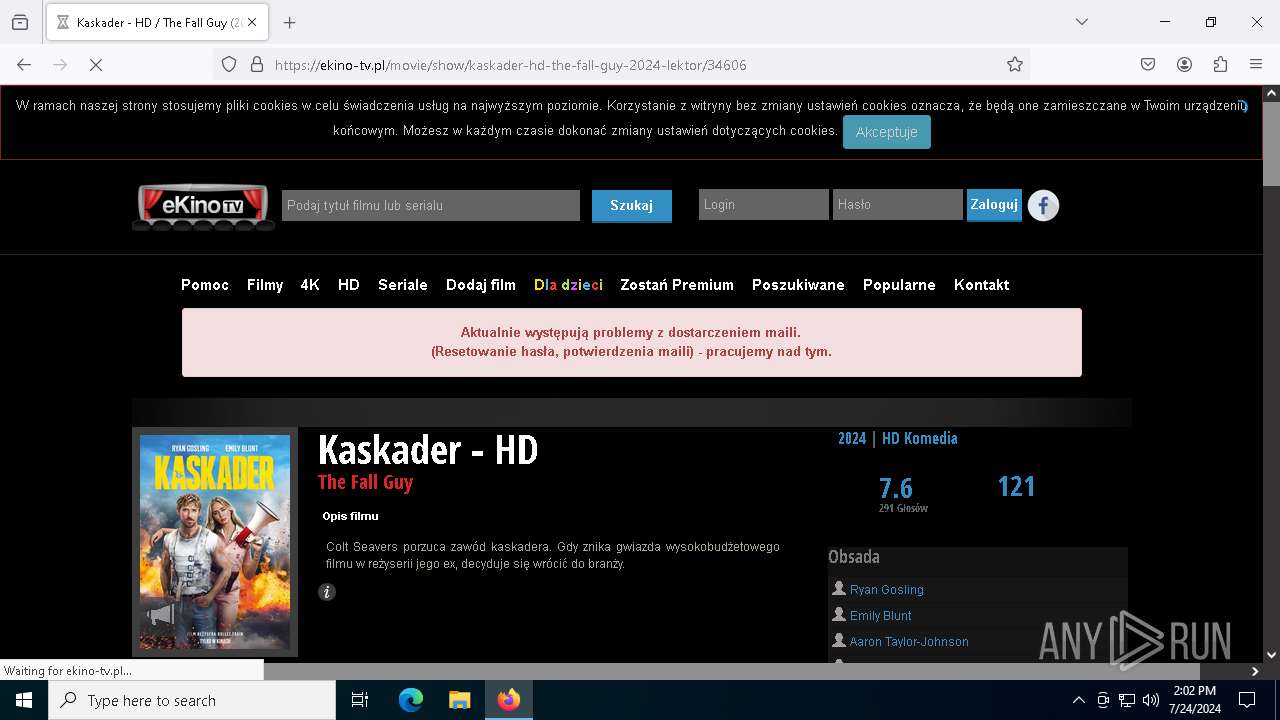Click the info icon below description
The height and width of the screenshot is (720, 1280).
(x=327, y=592)
